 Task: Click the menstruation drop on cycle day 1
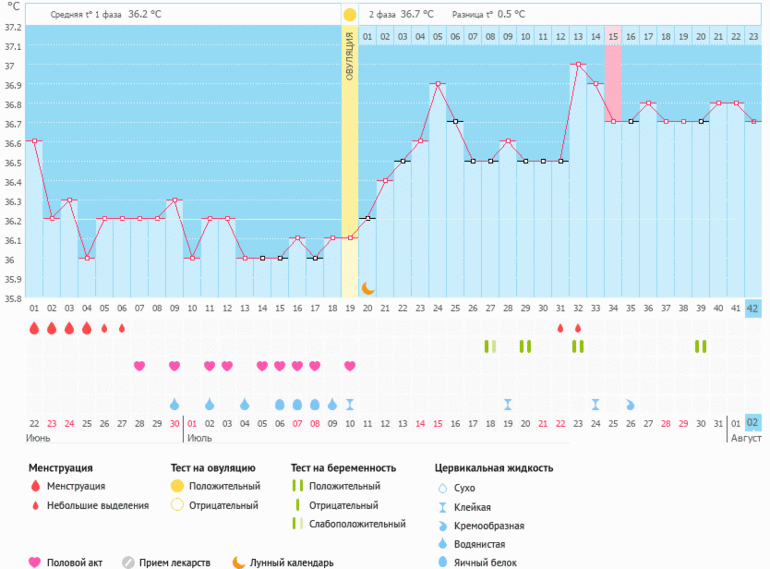(34, 328)
